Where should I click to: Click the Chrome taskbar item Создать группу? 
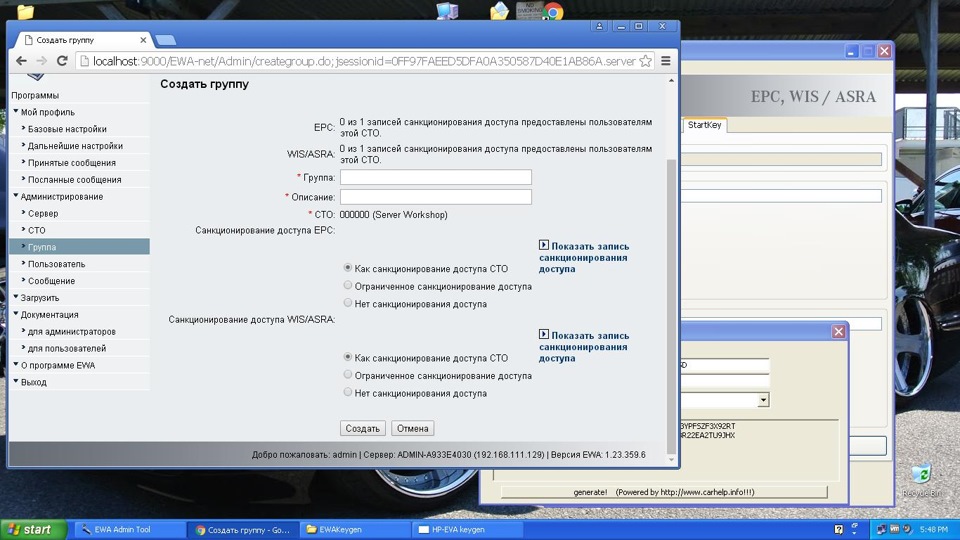(242, 530)
